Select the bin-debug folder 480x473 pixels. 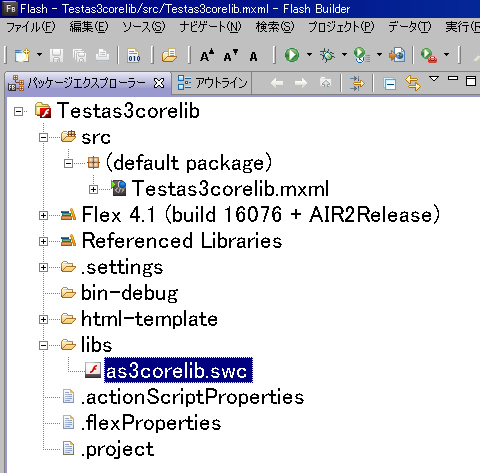point(130,294)
